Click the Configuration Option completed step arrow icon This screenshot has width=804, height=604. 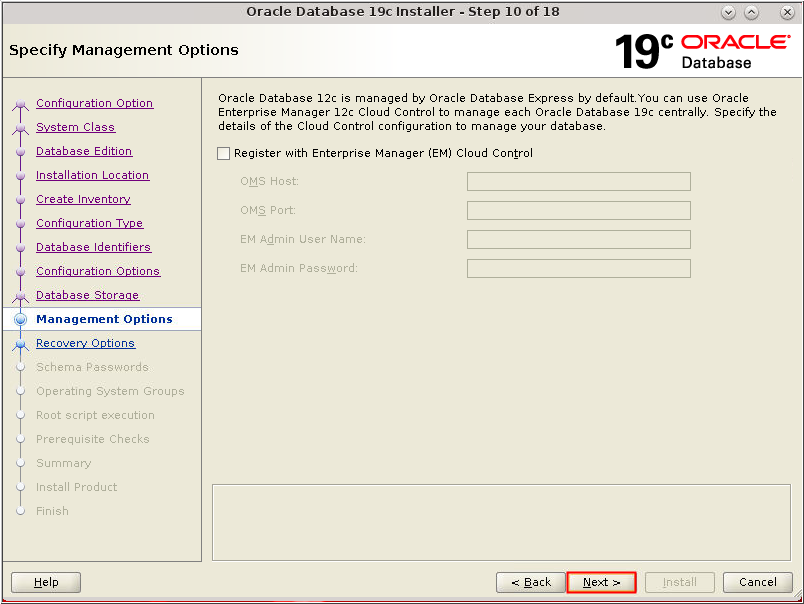(22, 103)
